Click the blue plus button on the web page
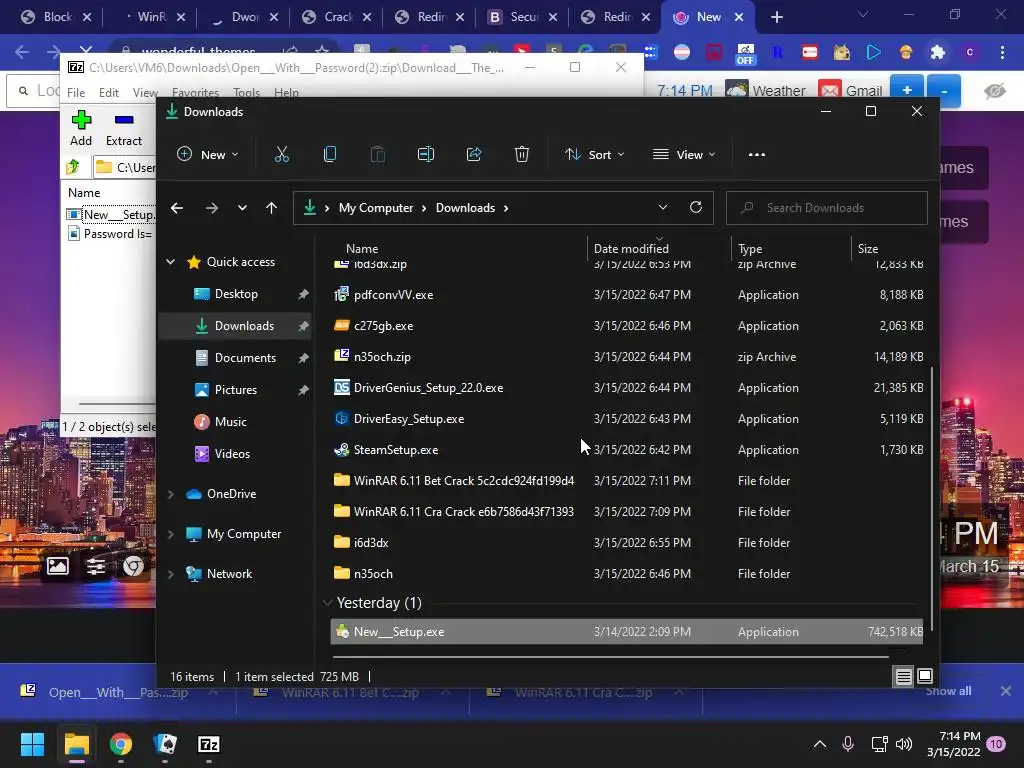The height and width of the screenshot is (768, 1024). click(x=906, y=90)
